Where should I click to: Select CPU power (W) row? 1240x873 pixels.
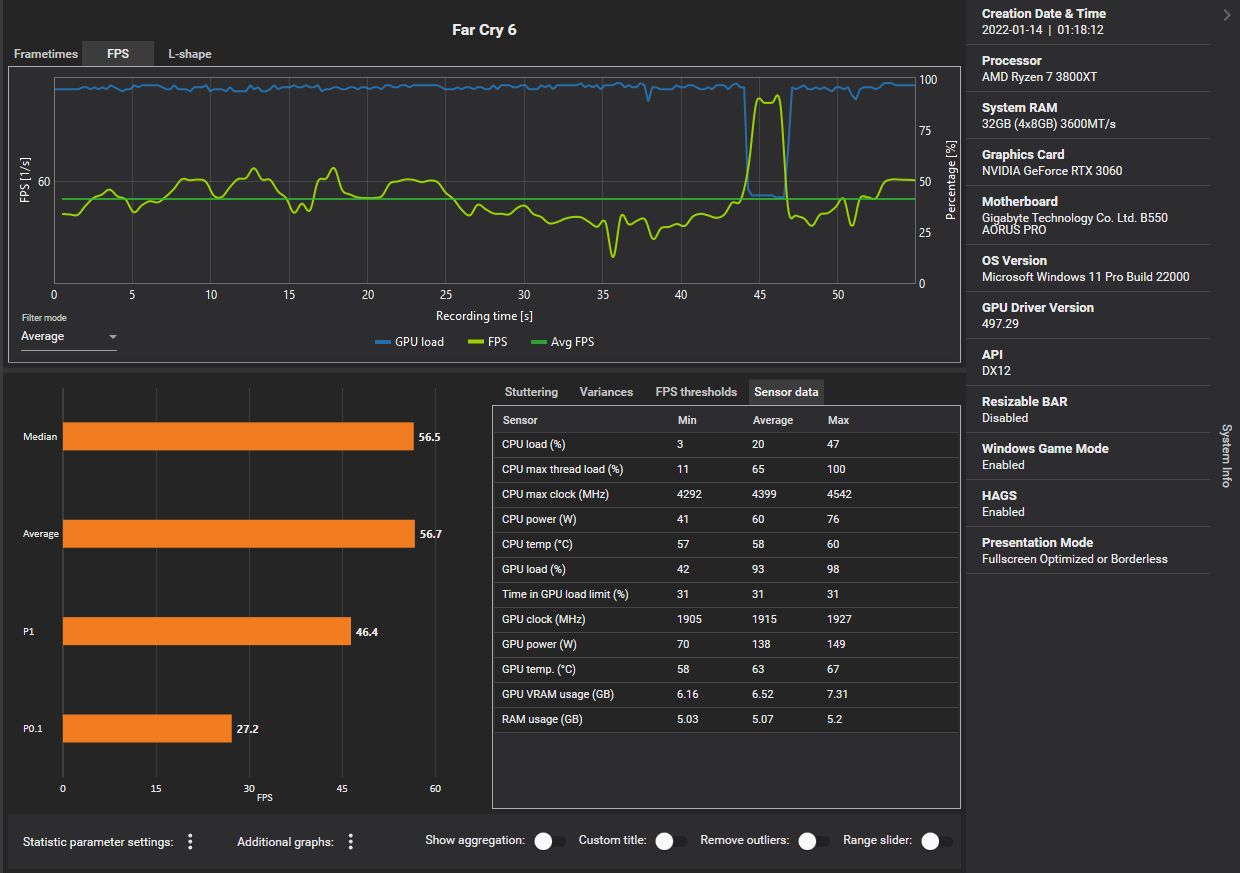(726, 520)
